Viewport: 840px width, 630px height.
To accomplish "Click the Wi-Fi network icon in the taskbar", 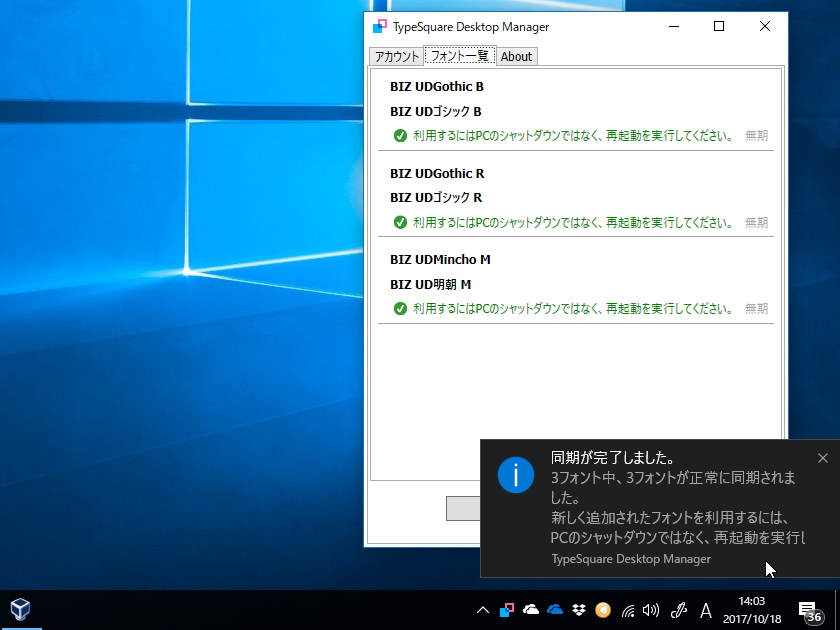I will point(628,609).
